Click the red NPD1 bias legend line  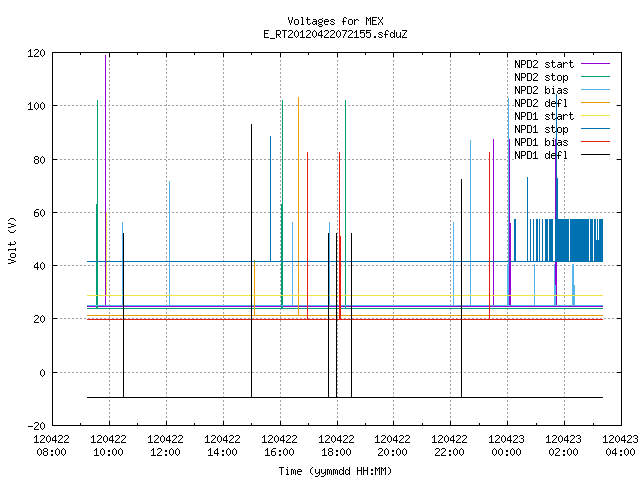(595, 142)
